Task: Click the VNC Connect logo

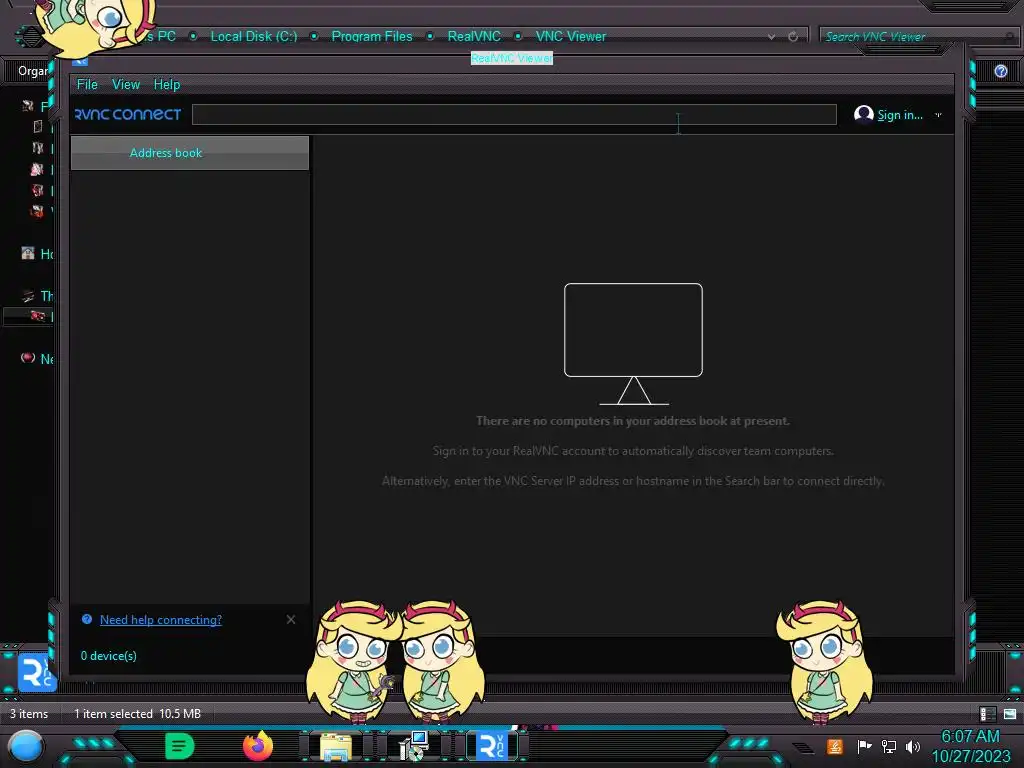Action: pyautogui.click(x=128, y=114)
